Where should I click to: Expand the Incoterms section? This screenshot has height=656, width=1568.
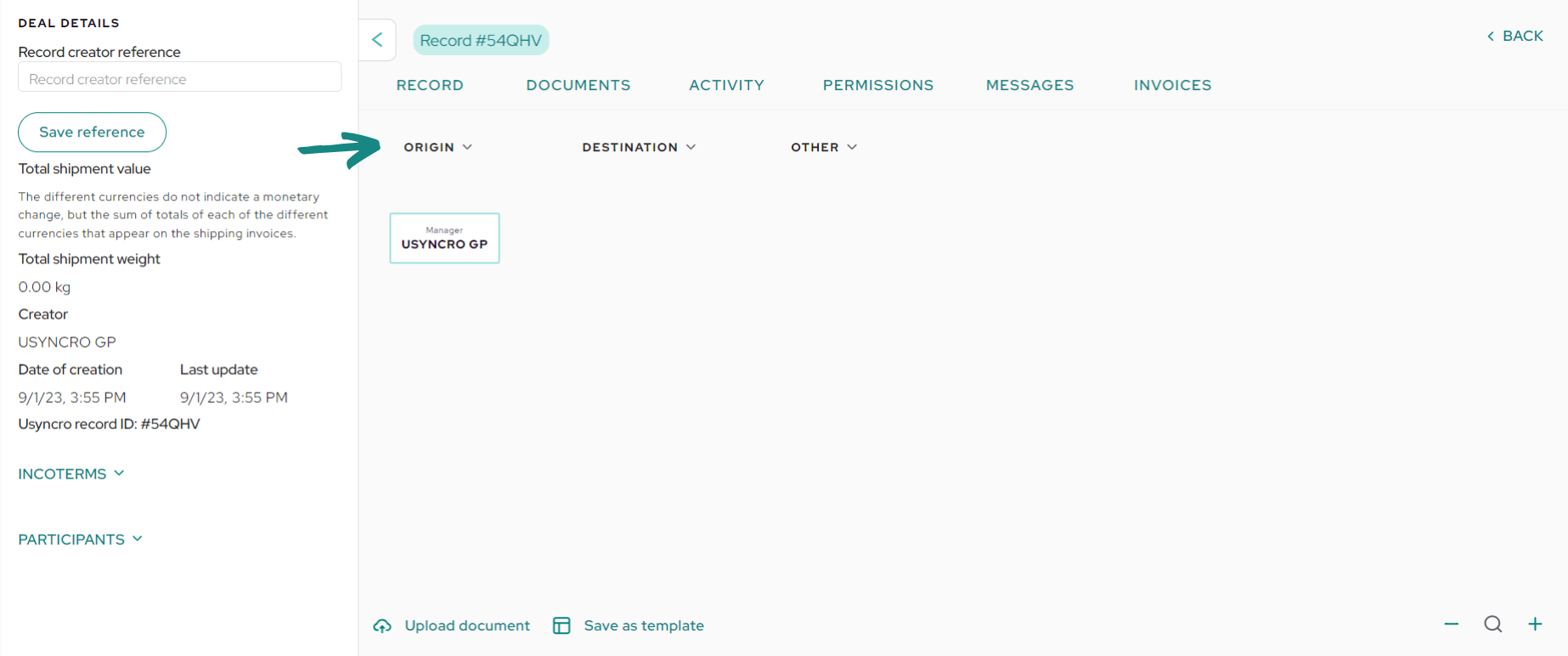click(71, 474)
